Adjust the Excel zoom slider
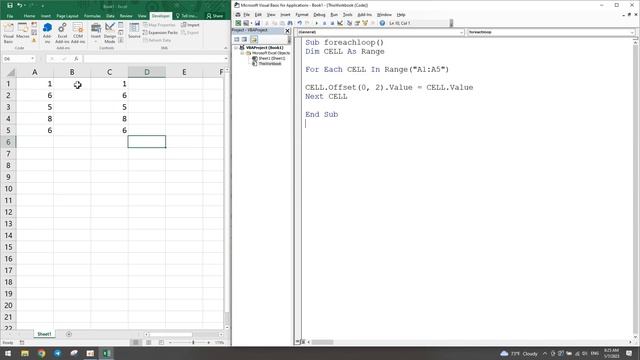 [193, 342]
